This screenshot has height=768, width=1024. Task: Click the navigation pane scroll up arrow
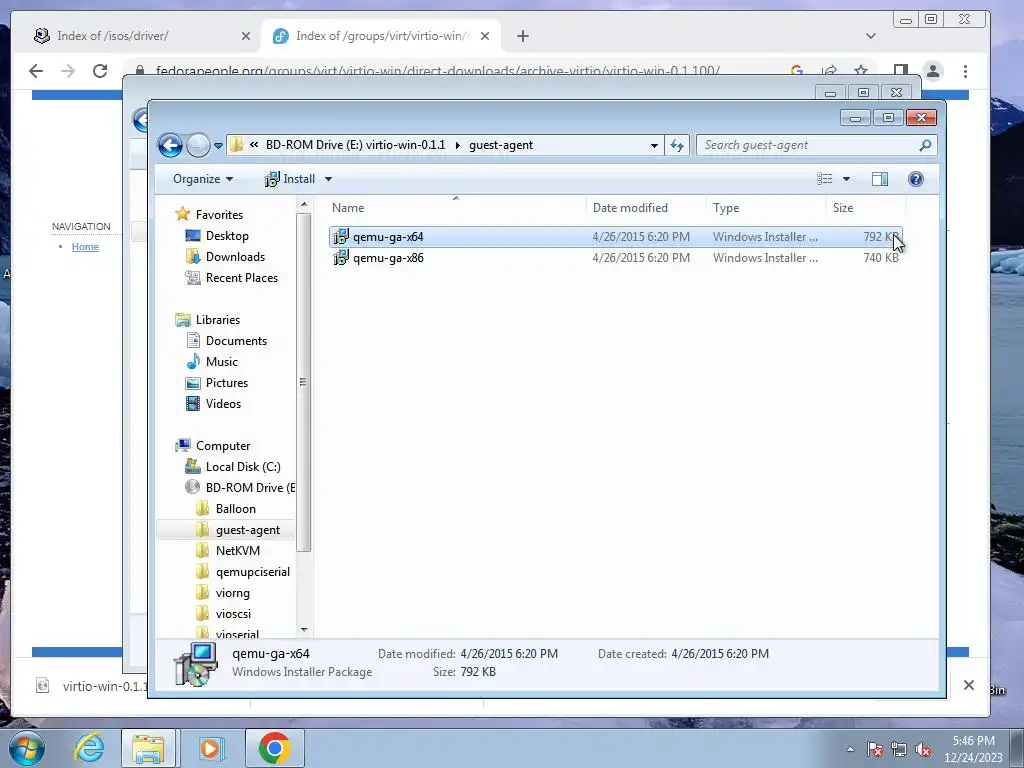[x=304, y=205]
